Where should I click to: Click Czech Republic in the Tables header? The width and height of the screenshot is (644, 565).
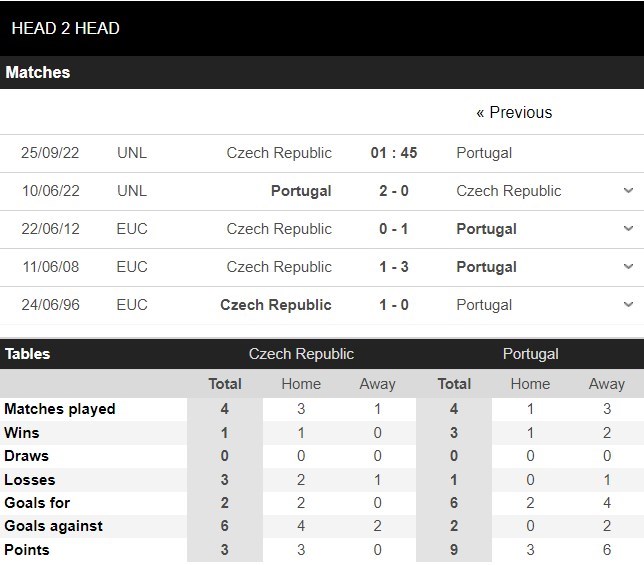301,354
